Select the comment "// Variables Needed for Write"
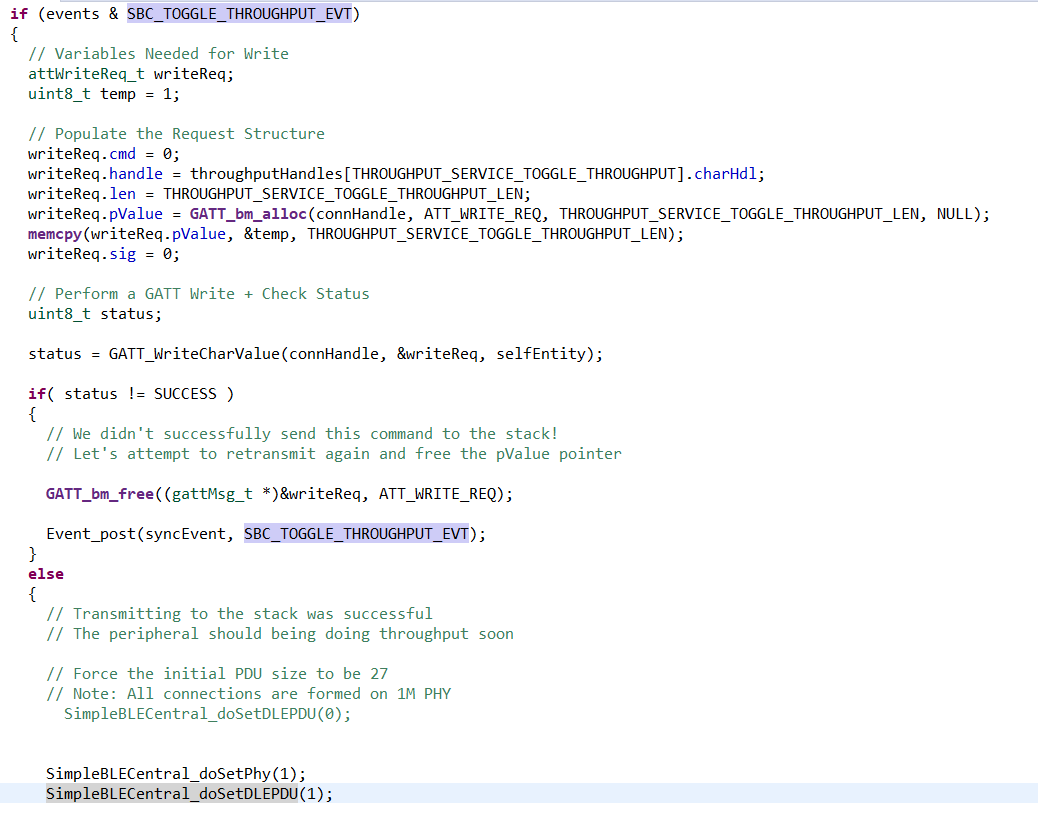 point(158,54)
